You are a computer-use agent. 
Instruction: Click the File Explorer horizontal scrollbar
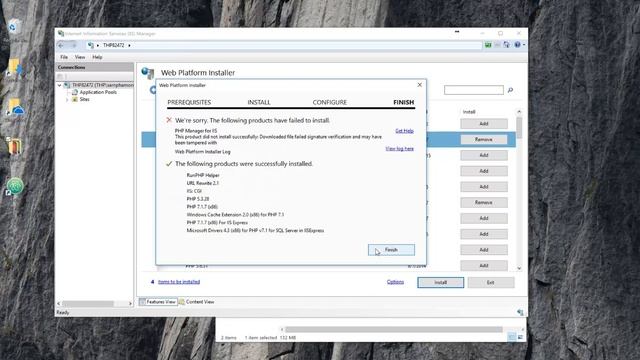coord(393,329)
